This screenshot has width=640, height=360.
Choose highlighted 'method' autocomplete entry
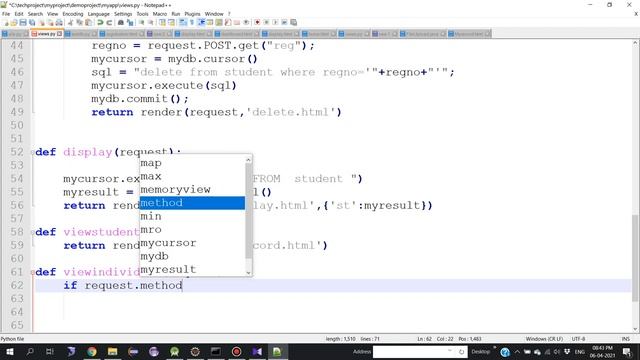(192, 203)
